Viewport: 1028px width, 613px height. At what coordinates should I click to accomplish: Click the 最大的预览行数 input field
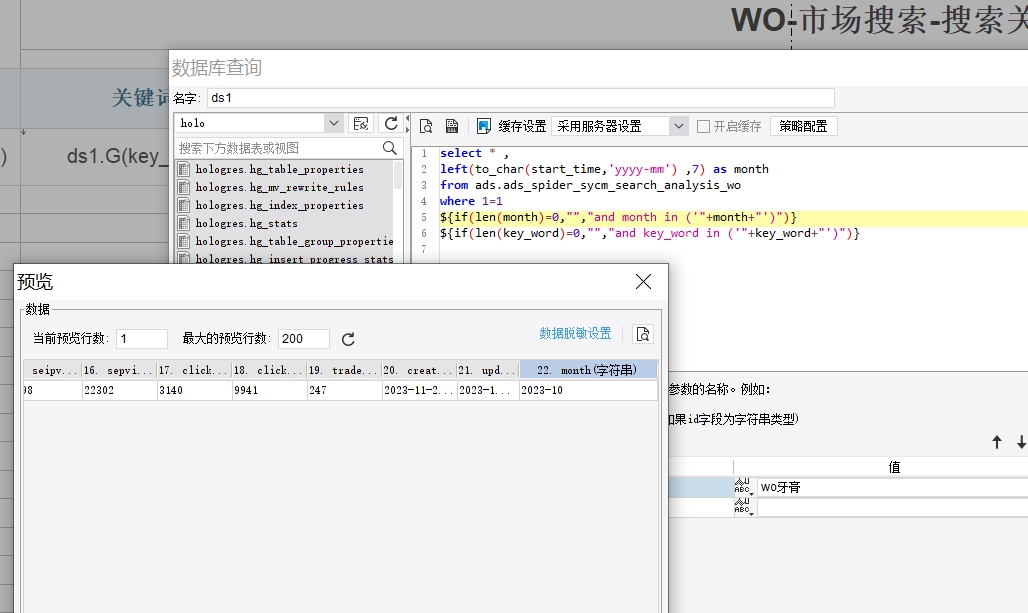pyautogui.click(x=304, y=338)
